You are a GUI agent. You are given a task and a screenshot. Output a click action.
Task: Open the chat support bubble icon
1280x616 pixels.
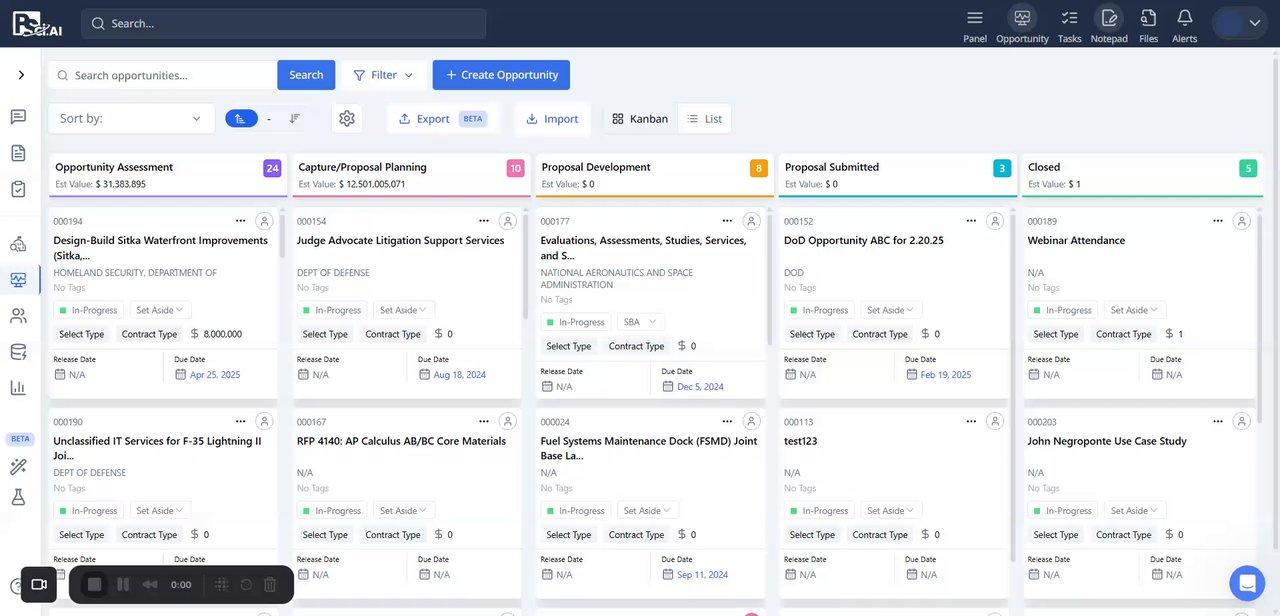(x=1247, y=583)
